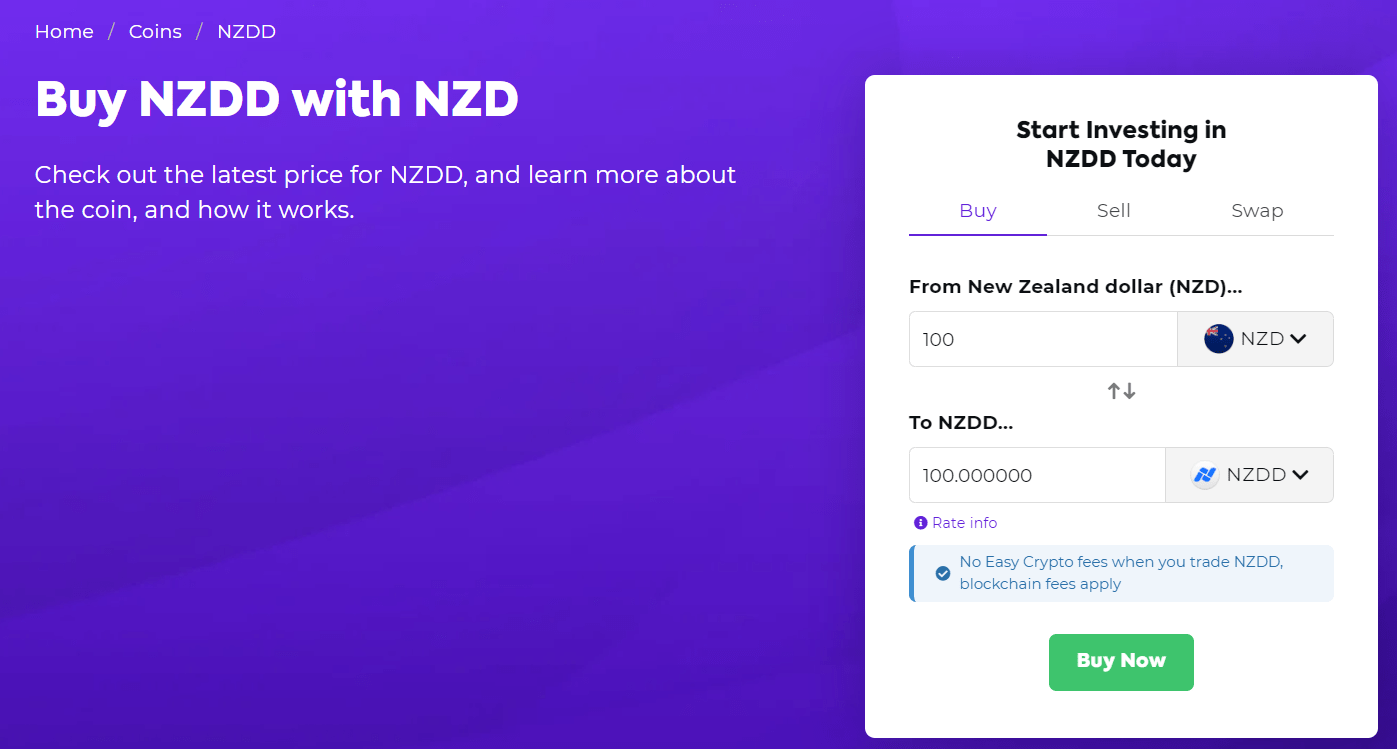Viewport: 1397px width, 749px height.
Task: Select the NZDD breadcrumb item
Action: (x=246, y=32)
